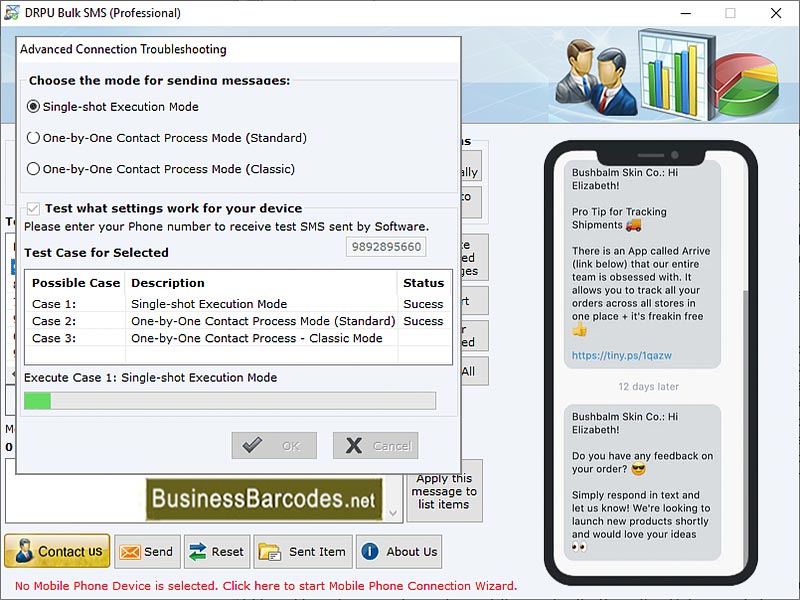Toggle Test what settings work checkbox
The image size is (800, 600).
point(33,208)
